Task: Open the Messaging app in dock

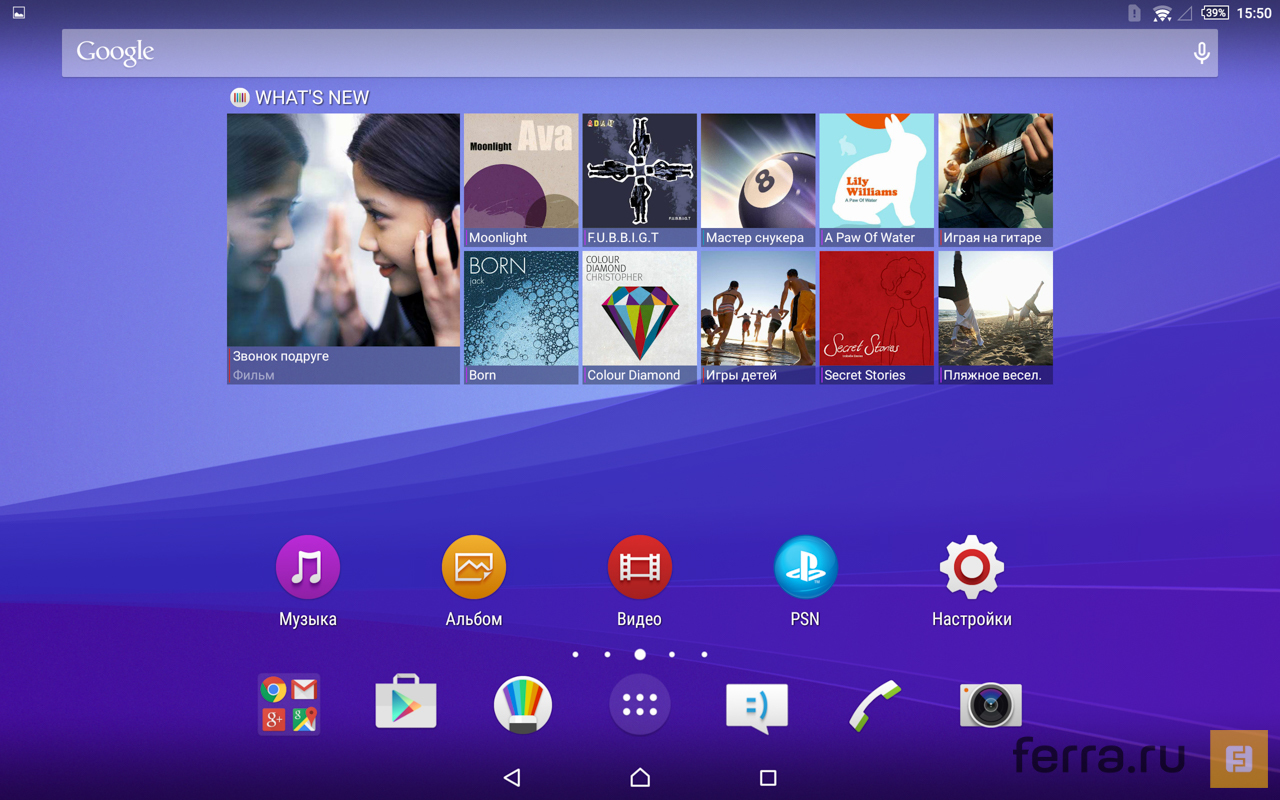Action: click(757, 705)
